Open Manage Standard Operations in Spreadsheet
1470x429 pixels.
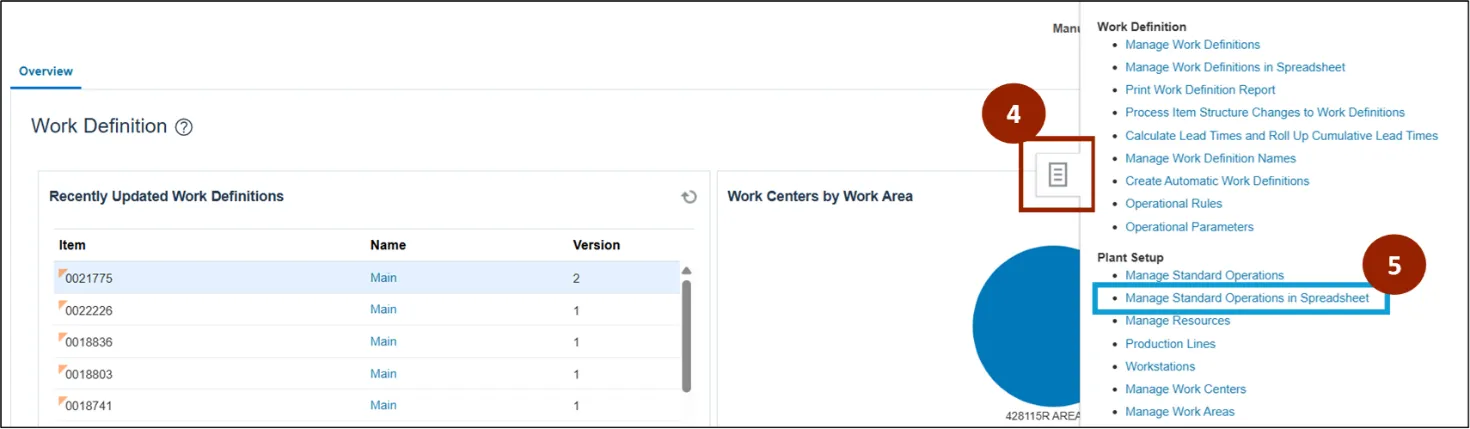(x=1246, y=298)
